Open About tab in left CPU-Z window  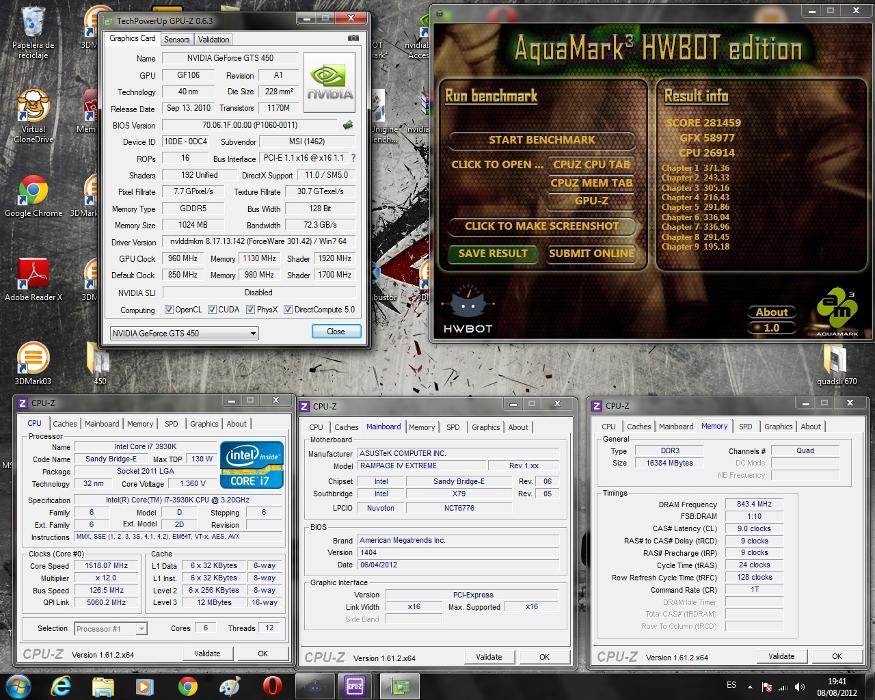tap(237, 424)
